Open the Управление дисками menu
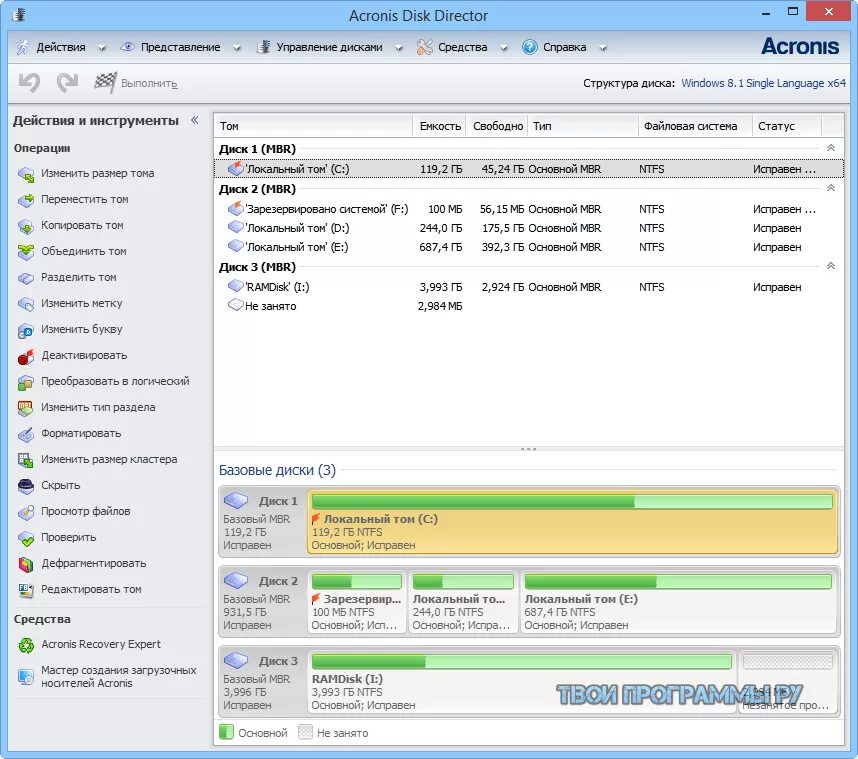Viewport: 858px width, 759px height. 329,48
